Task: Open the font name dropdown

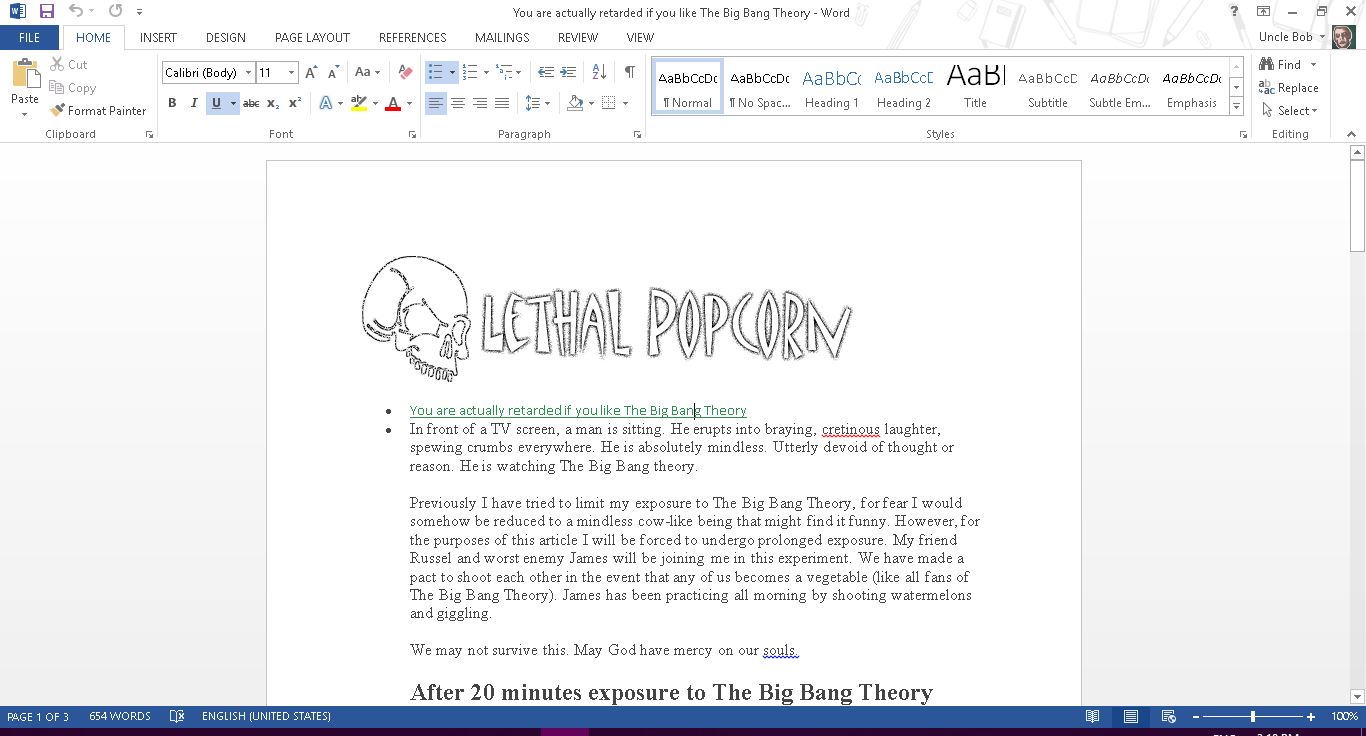Action: [x=249, y=73]
